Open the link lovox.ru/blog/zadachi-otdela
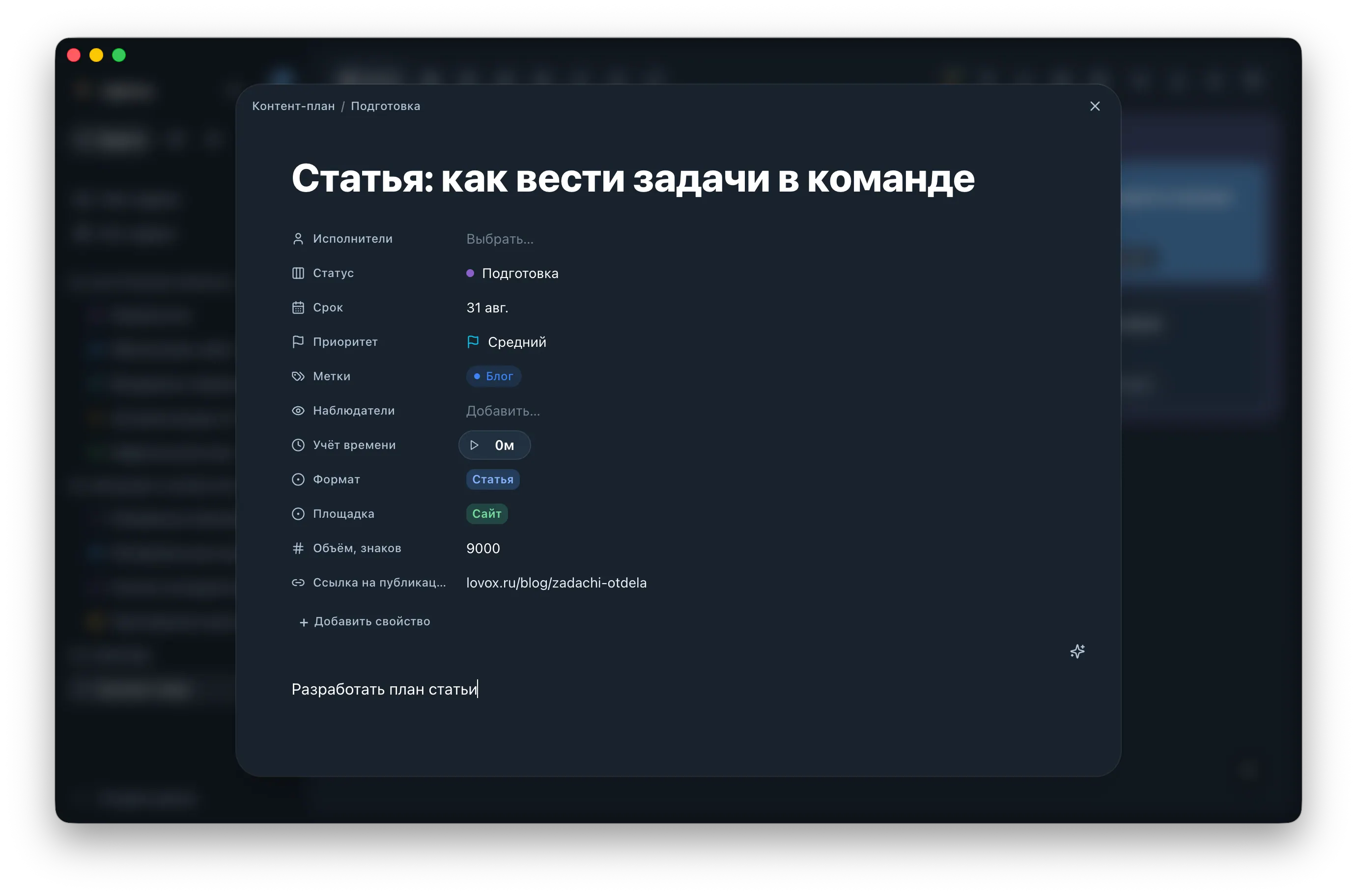The width and height of the screenshot is (1357, 896). pyautogui.click(x=557, y=582)
